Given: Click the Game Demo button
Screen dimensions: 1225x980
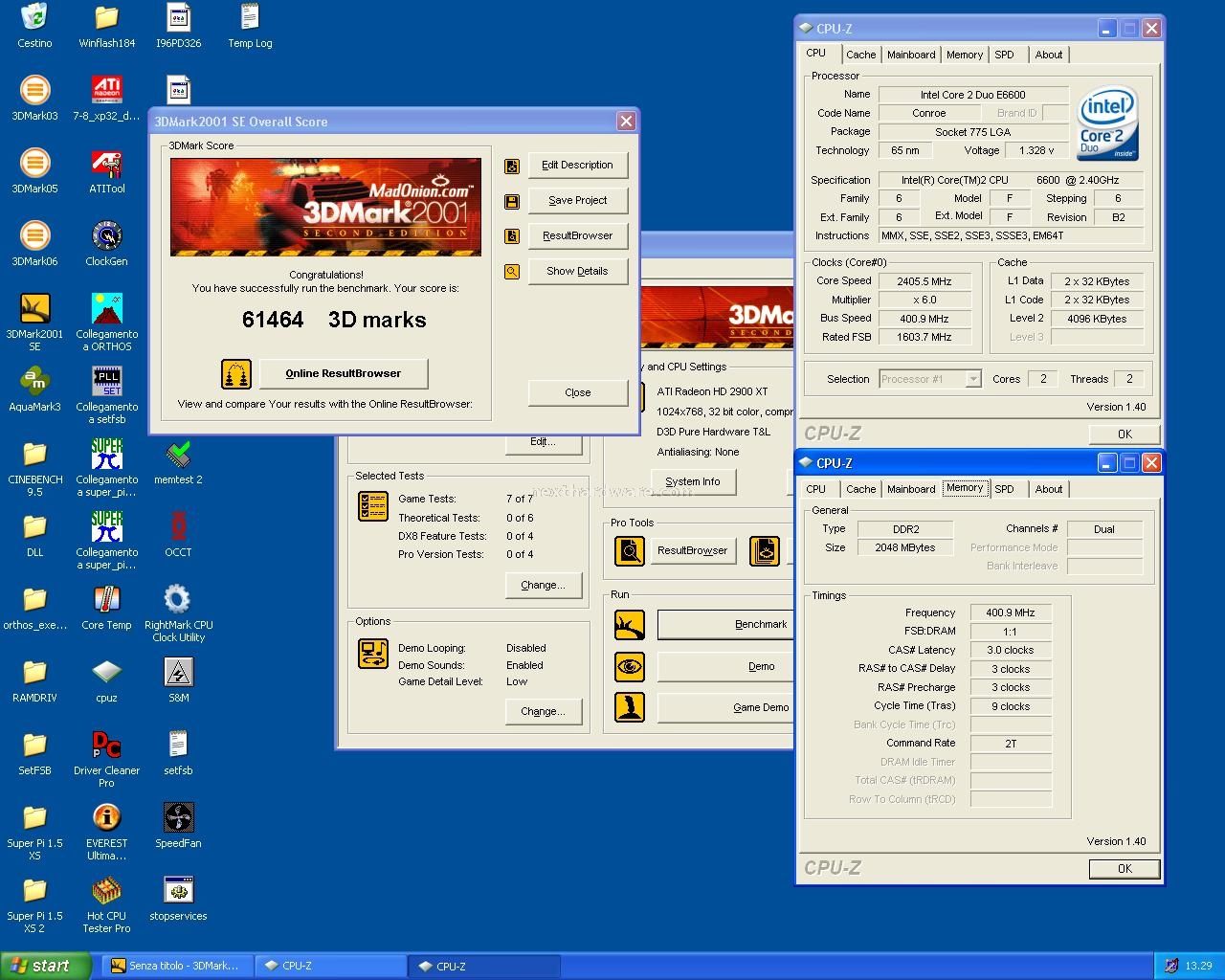Looking at the screenshot, I should (725, 707).
